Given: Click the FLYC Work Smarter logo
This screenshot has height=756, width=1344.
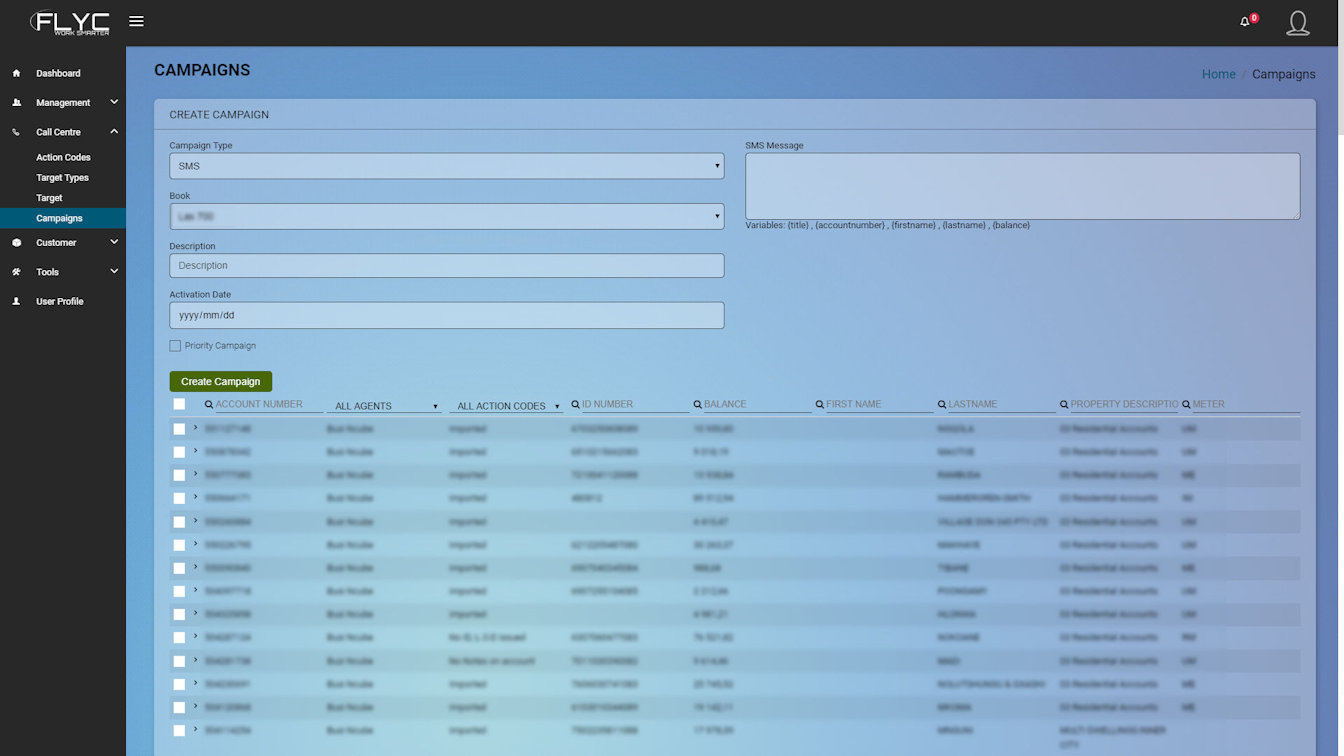Looking at the screenshot, I should coord(69,22).
